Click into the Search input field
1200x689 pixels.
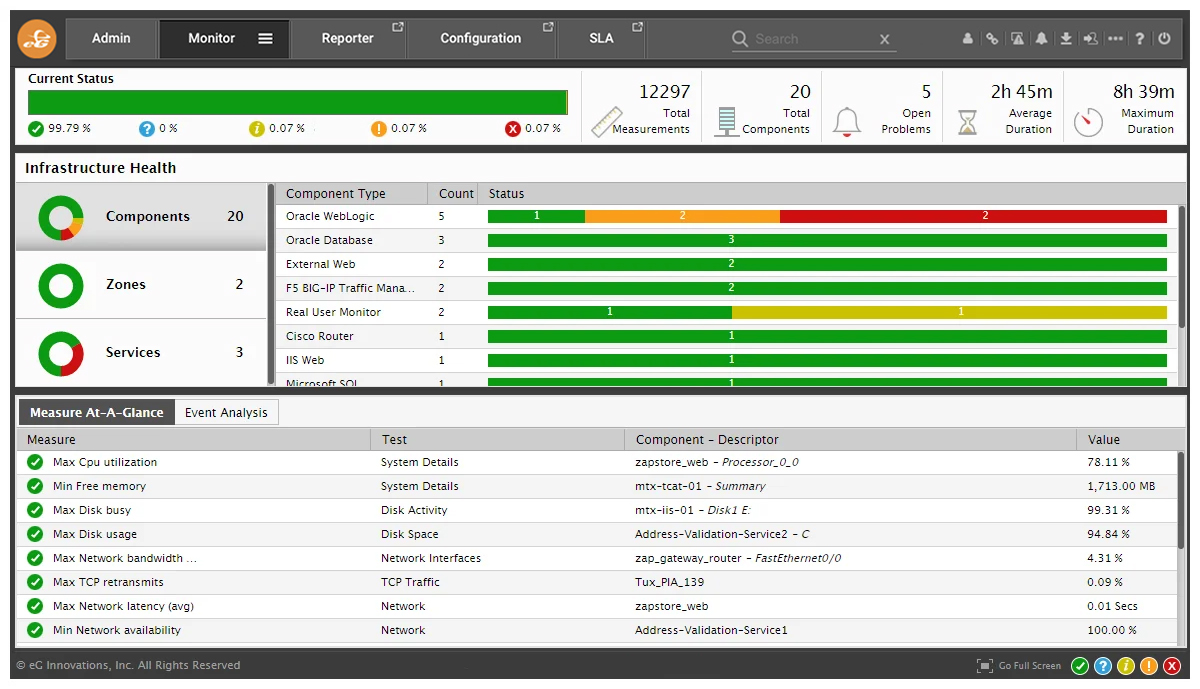812,39
